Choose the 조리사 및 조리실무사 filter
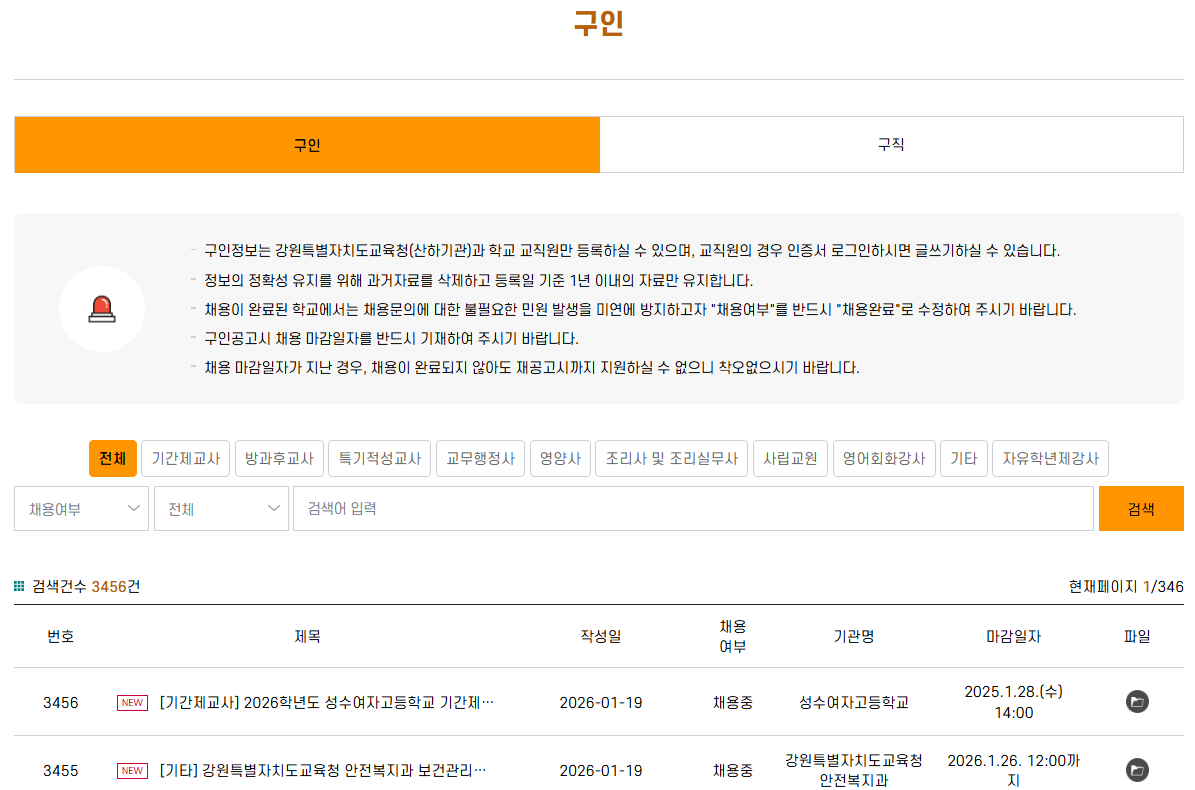The width and height of the screenshot is (1195, 790). click(x=671, y=458)
